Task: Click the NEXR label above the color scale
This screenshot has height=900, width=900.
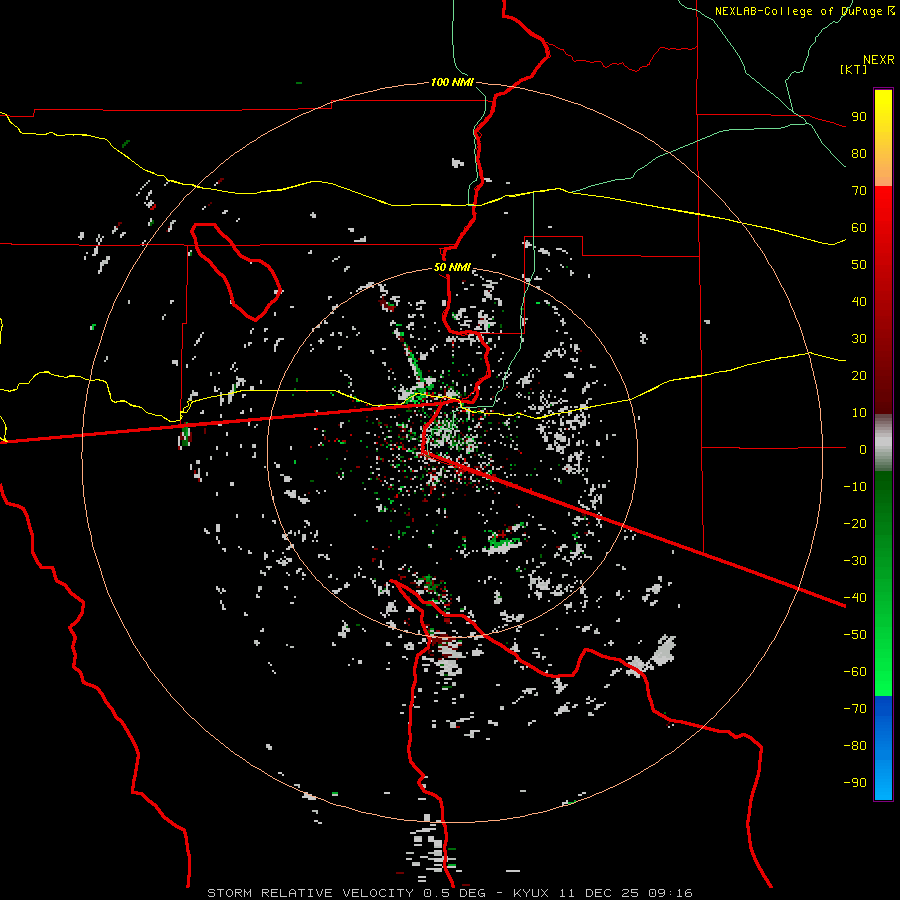Action: tap(879, 60)
